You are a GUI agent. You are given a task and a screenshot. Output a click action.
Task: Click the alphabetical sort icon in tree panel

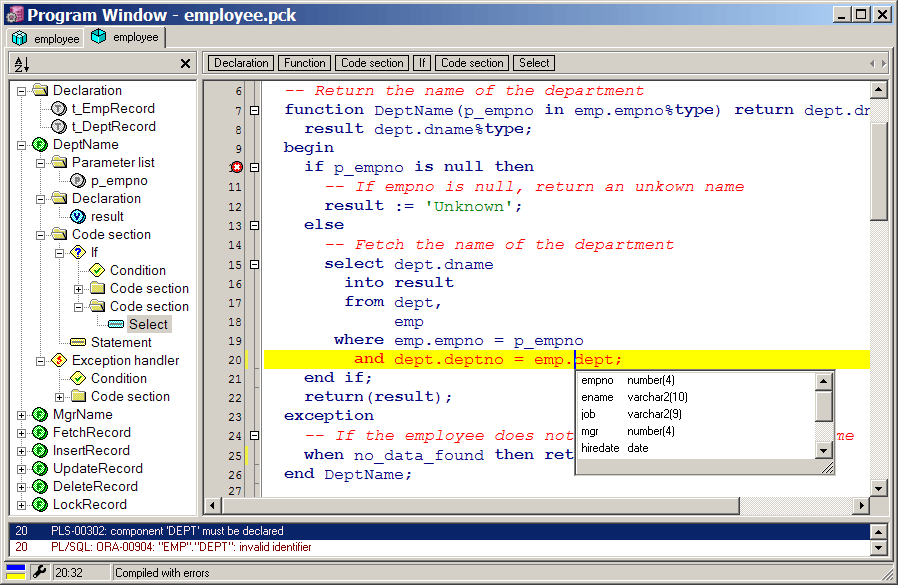pyautogui.click(x=20, y=64)
